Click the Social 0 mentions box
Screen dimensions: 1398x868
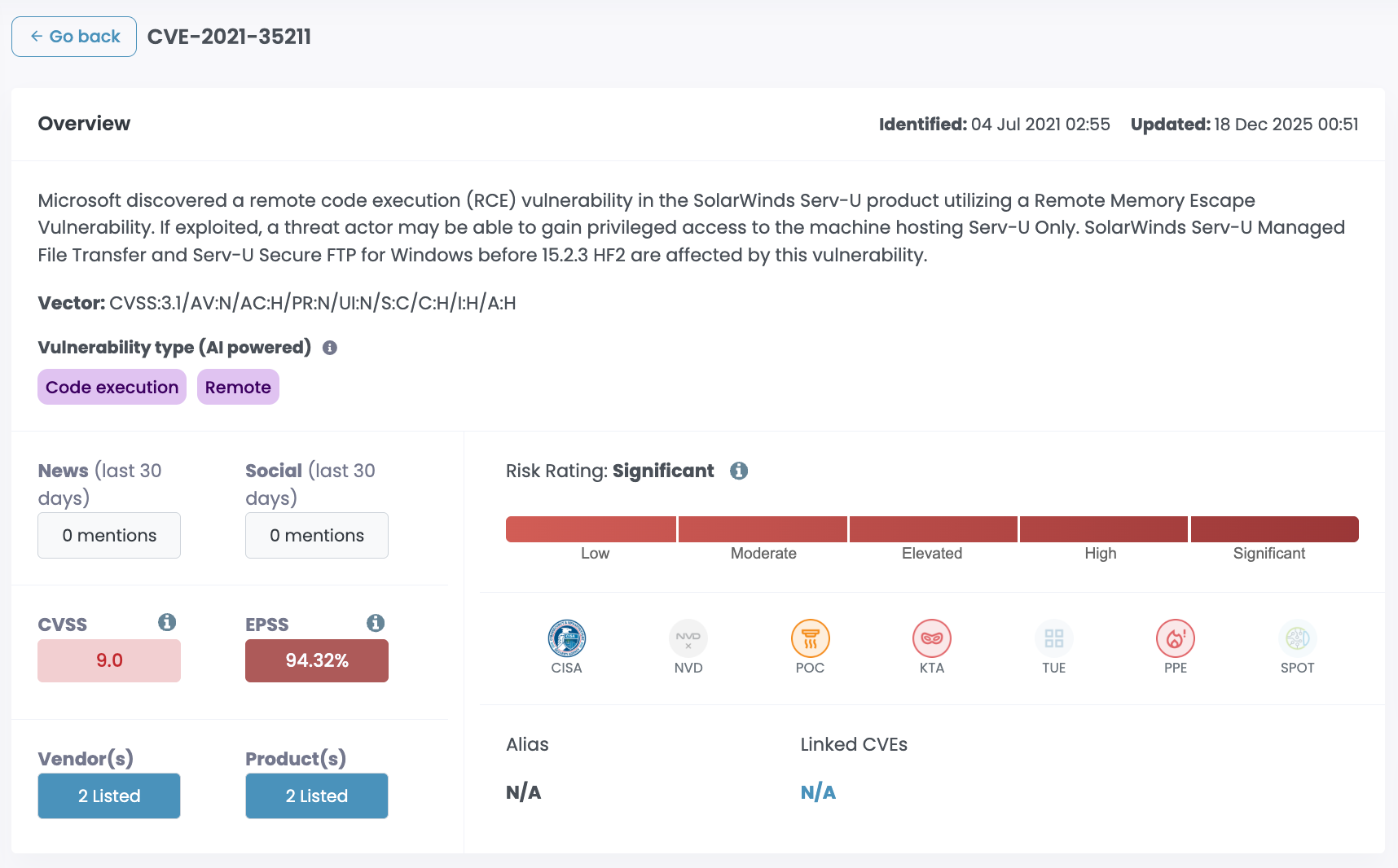[317, 535]
